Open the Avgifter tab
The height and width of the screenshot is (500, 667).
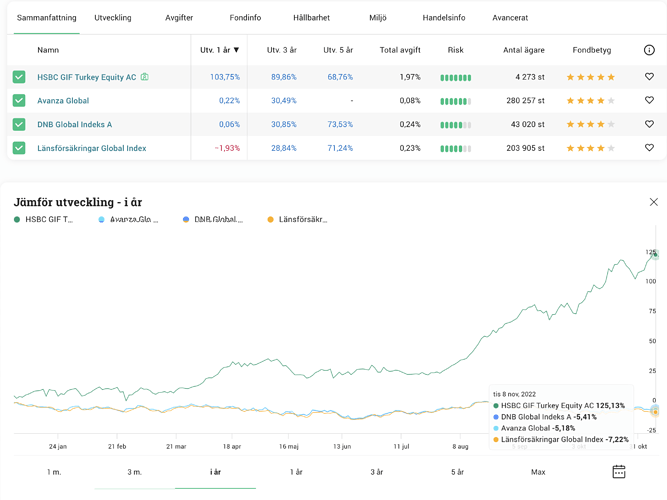(x=179, y=17)
